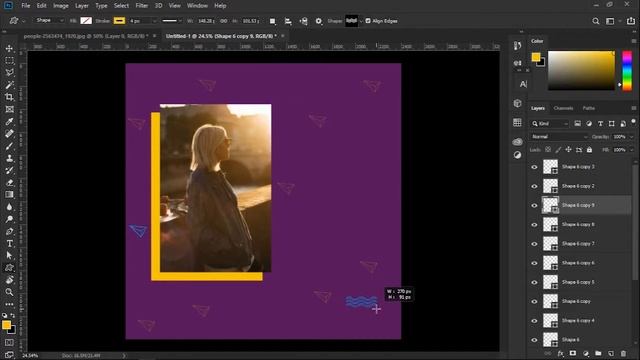Click the shape width input field
The image size is (640, 360).
pos(206,21)
